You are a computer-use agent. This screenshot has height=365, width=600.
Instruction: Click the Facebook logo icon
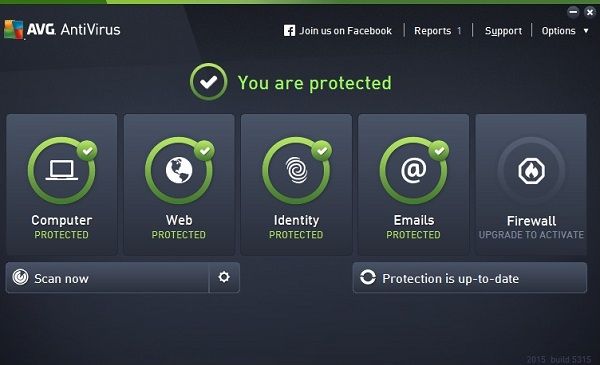289,31
